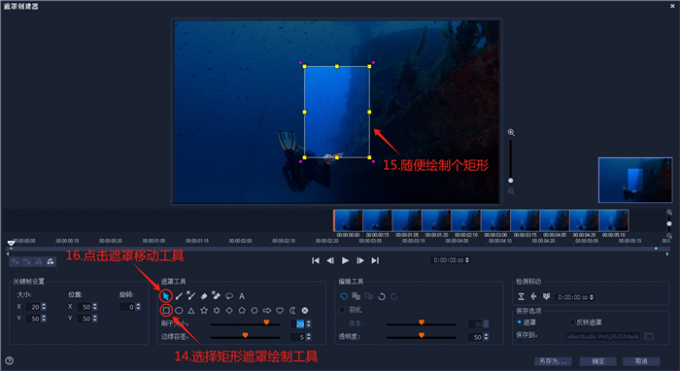Adjust the edge tolerance value stepper
Image resolution: width=680 pixels, height=371 pixels.
308,337
